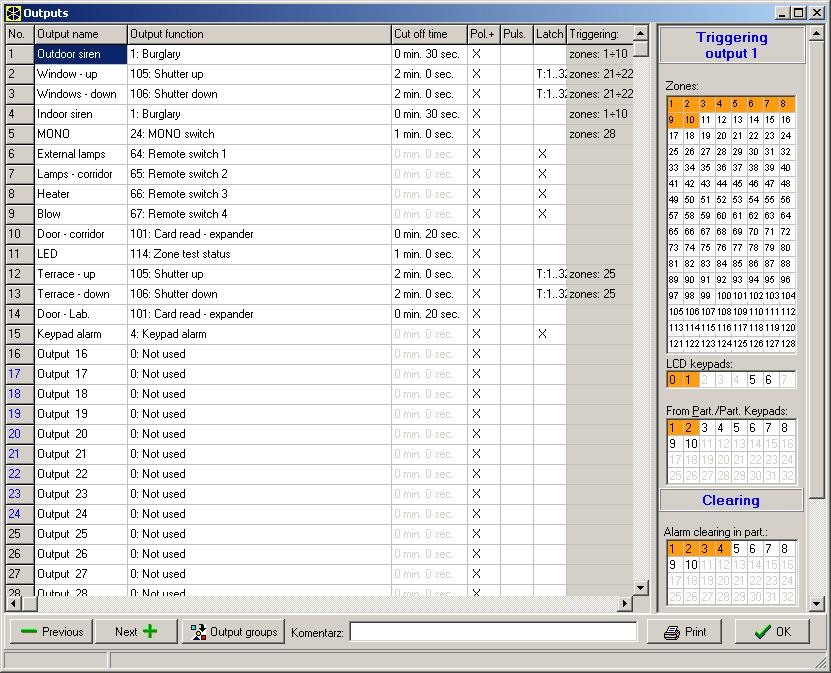Select the '114: Zone test status' cell
Image resolution: width=831 pixels, height=673 pixels.
tap(260, 254)
